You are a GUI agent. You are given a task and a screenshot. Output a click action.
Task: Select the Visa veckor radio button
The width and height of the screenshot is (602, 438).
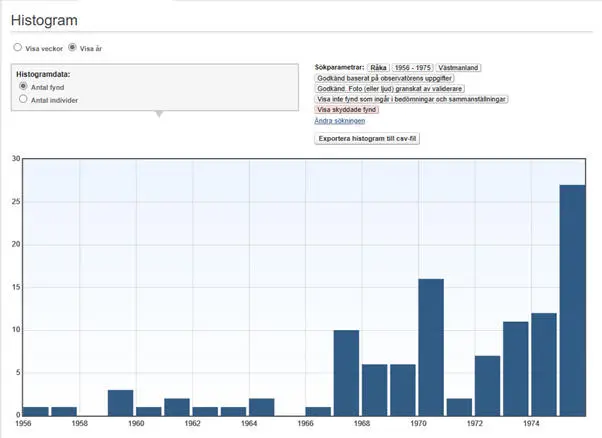17,47
